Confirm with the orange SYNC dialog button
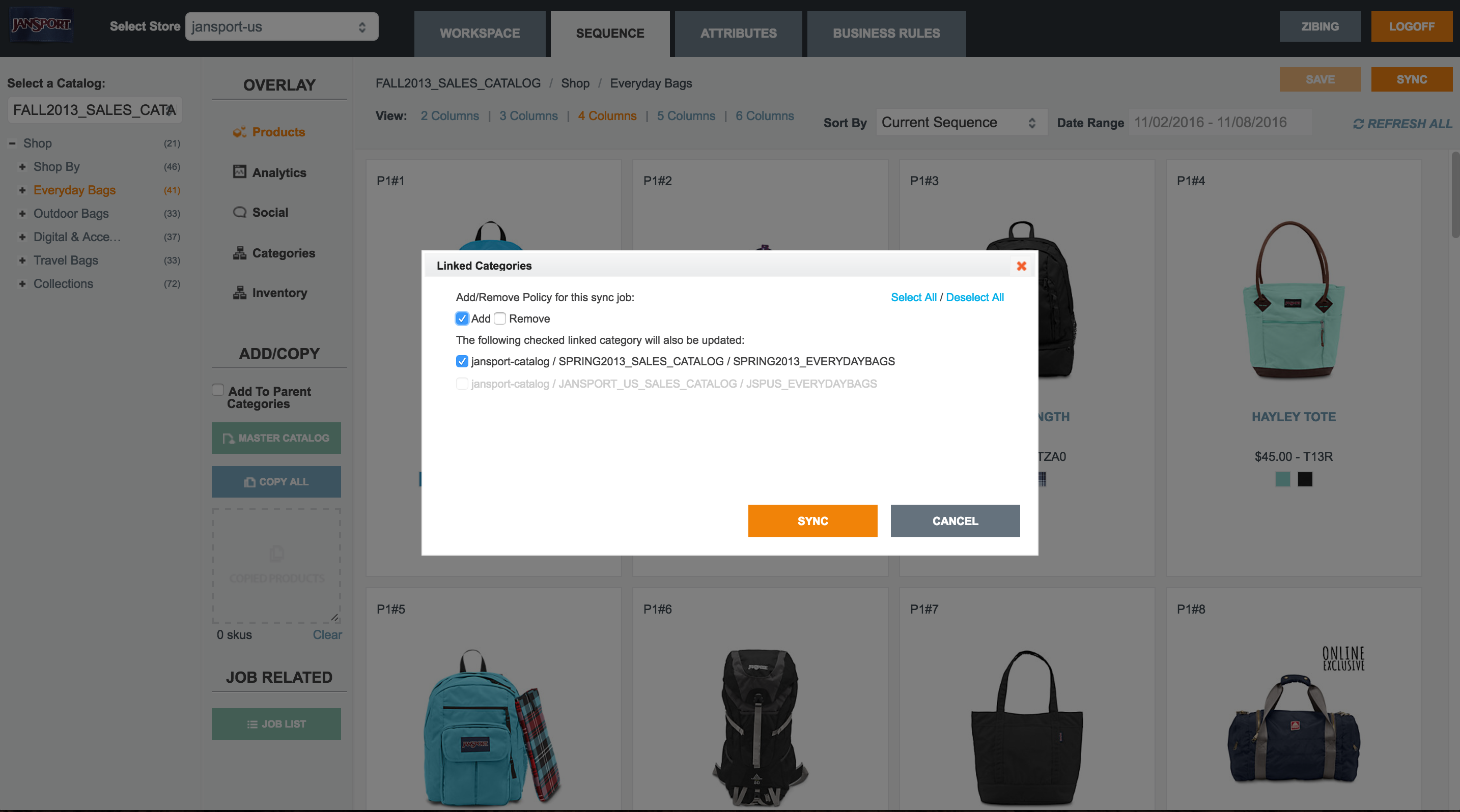Screen dimensions: 1460x812 point(813,521)
